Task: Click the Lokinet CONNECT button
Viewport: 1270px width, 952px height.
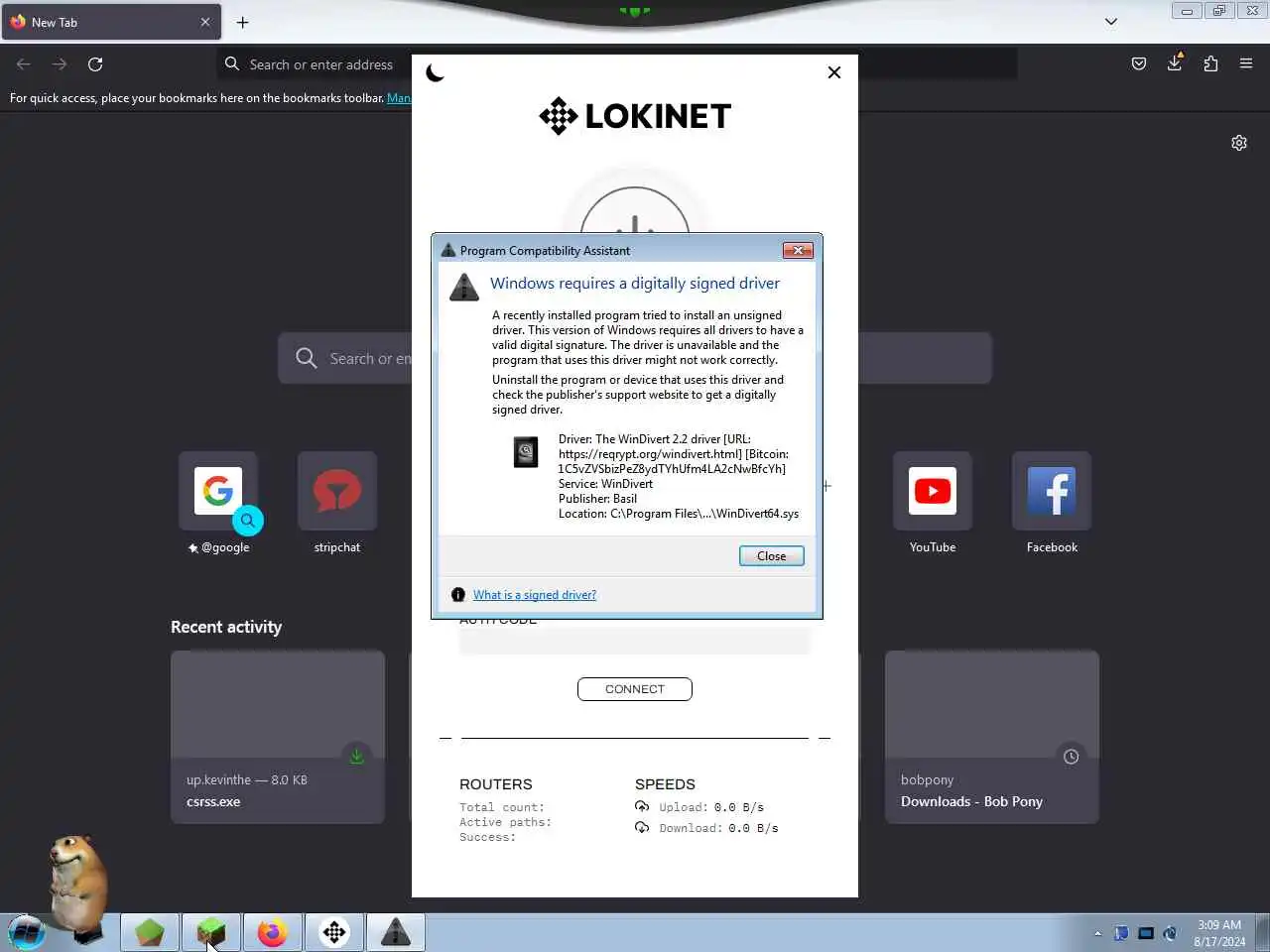Action: (x=635, y=689)
